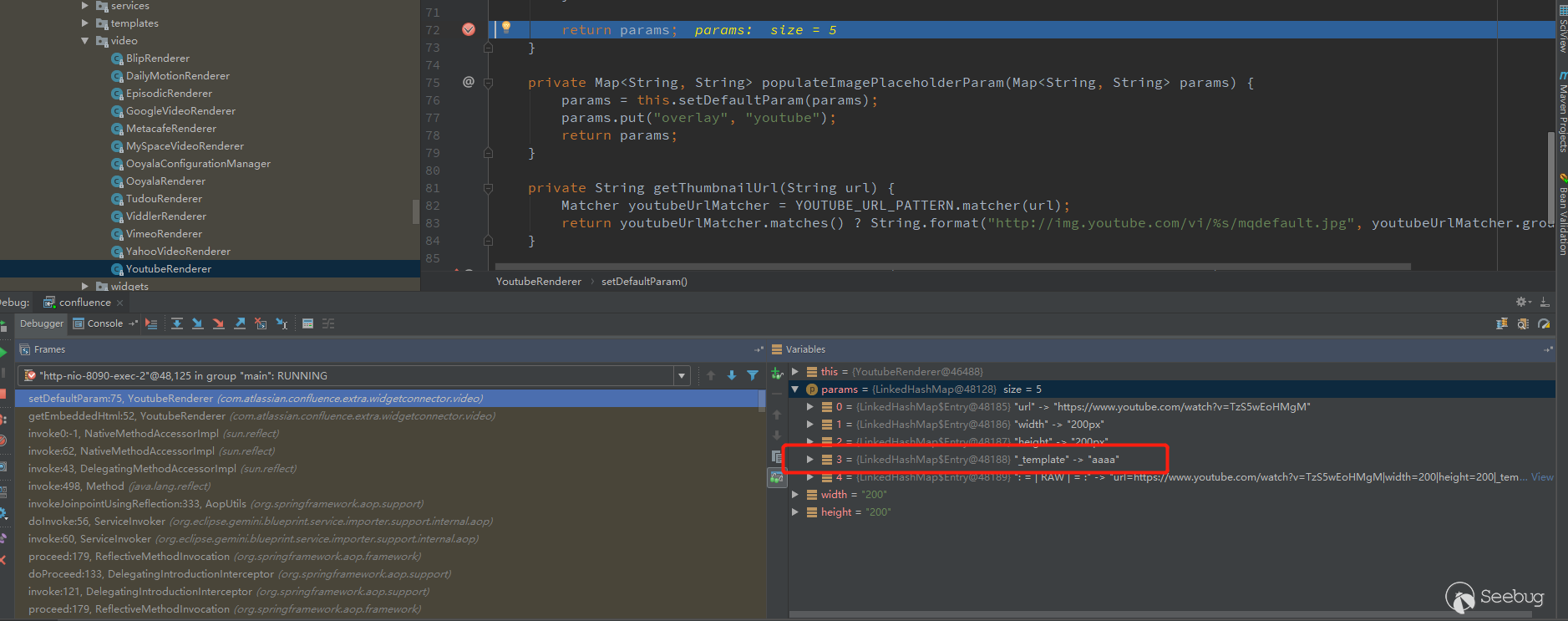
Task: Switch to the Console tab
Action: tap(104, 323)
